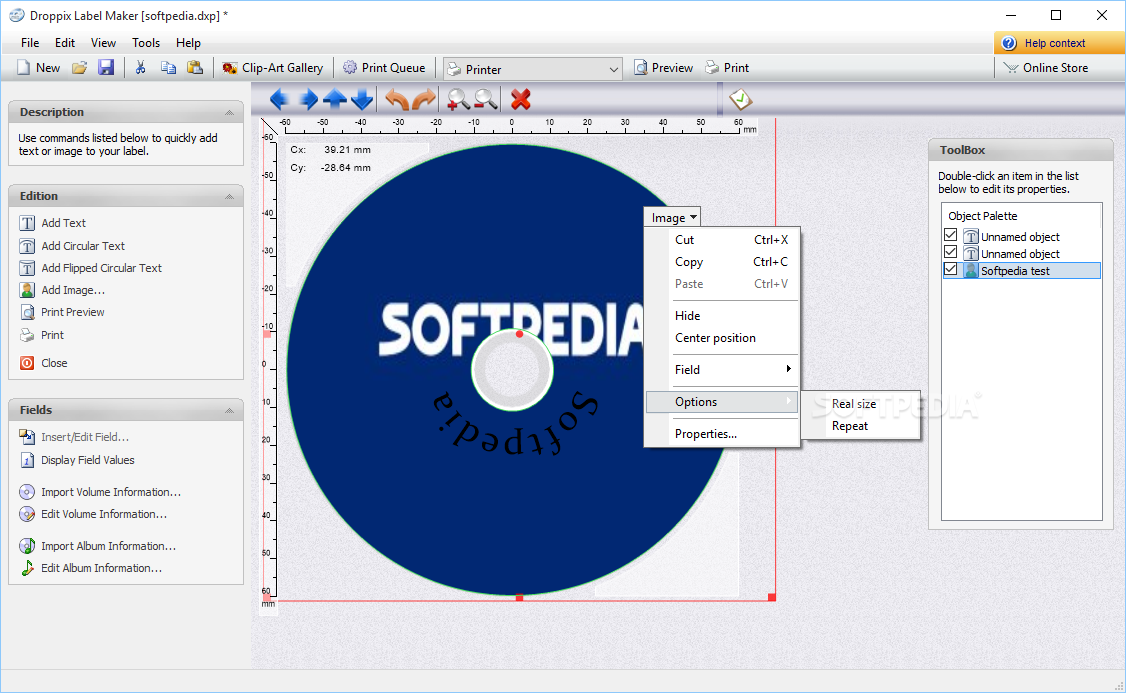Move object up with blue up arrow
Viewport: 1126px width, 693px height.
(x=335, y=99)
